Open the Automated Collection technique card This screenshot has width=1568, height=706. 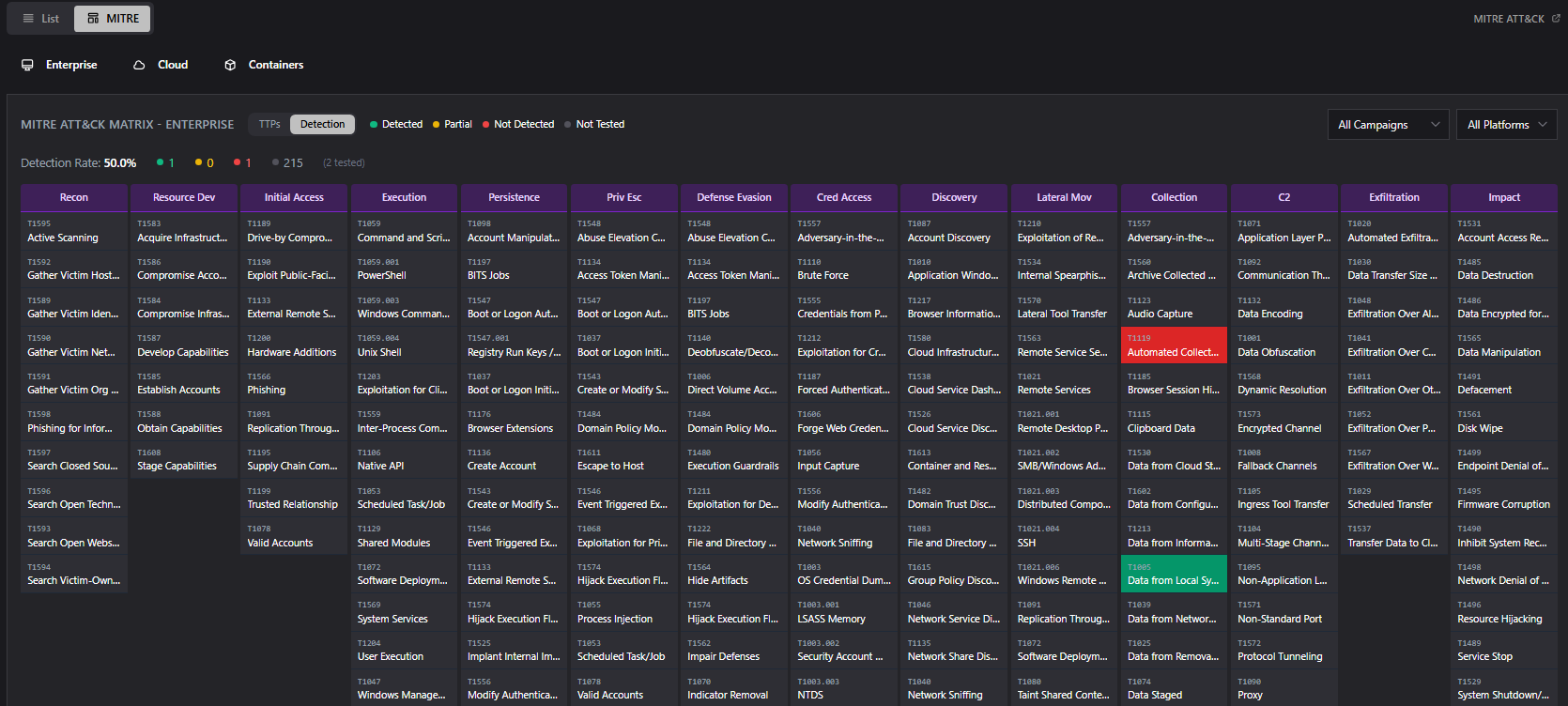pos(1174,345)
